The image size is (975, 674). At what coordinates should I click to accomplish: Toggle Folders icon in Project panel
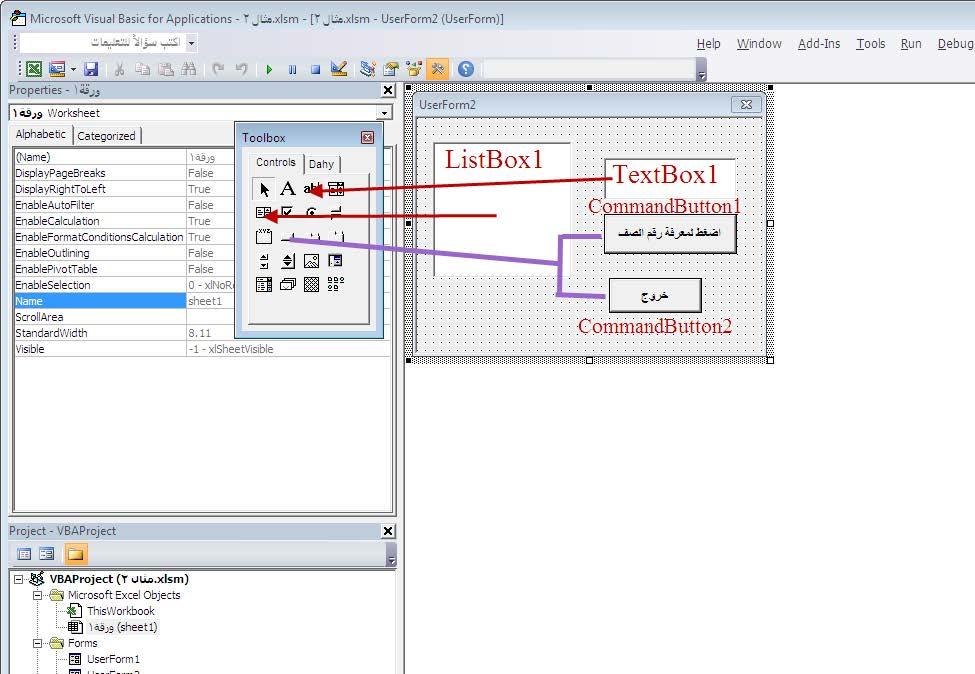(x=75, y=554)
